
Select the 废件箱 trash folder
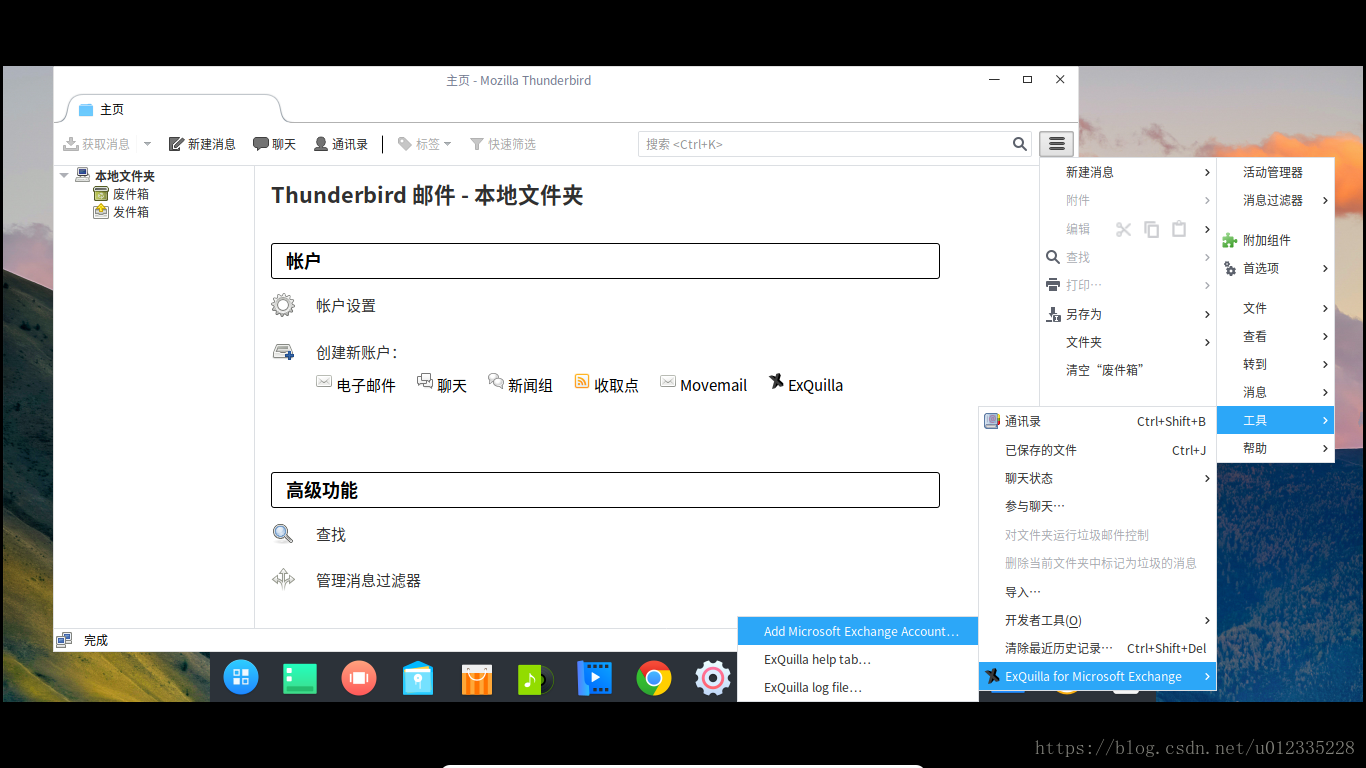(130, 194)
